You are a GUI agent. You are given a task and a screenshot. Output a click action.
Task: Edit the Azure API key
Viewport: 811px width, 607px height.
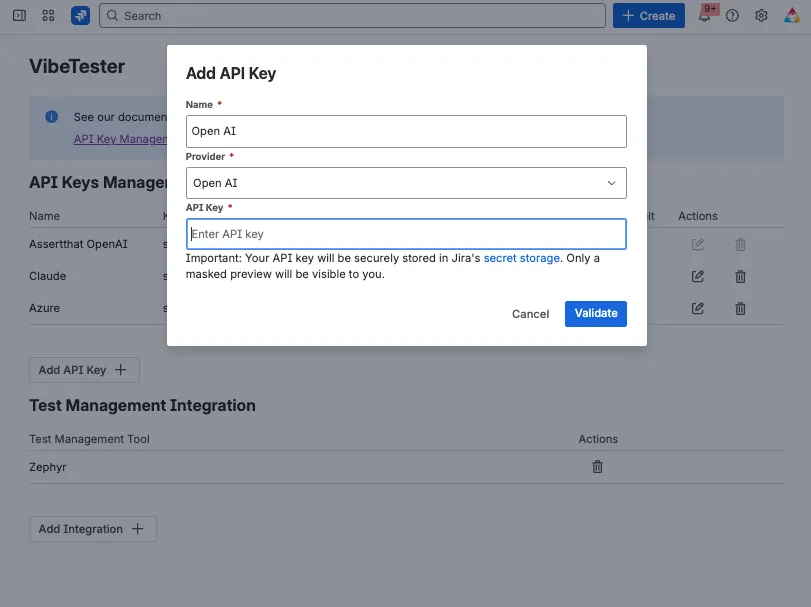[698, 308]
